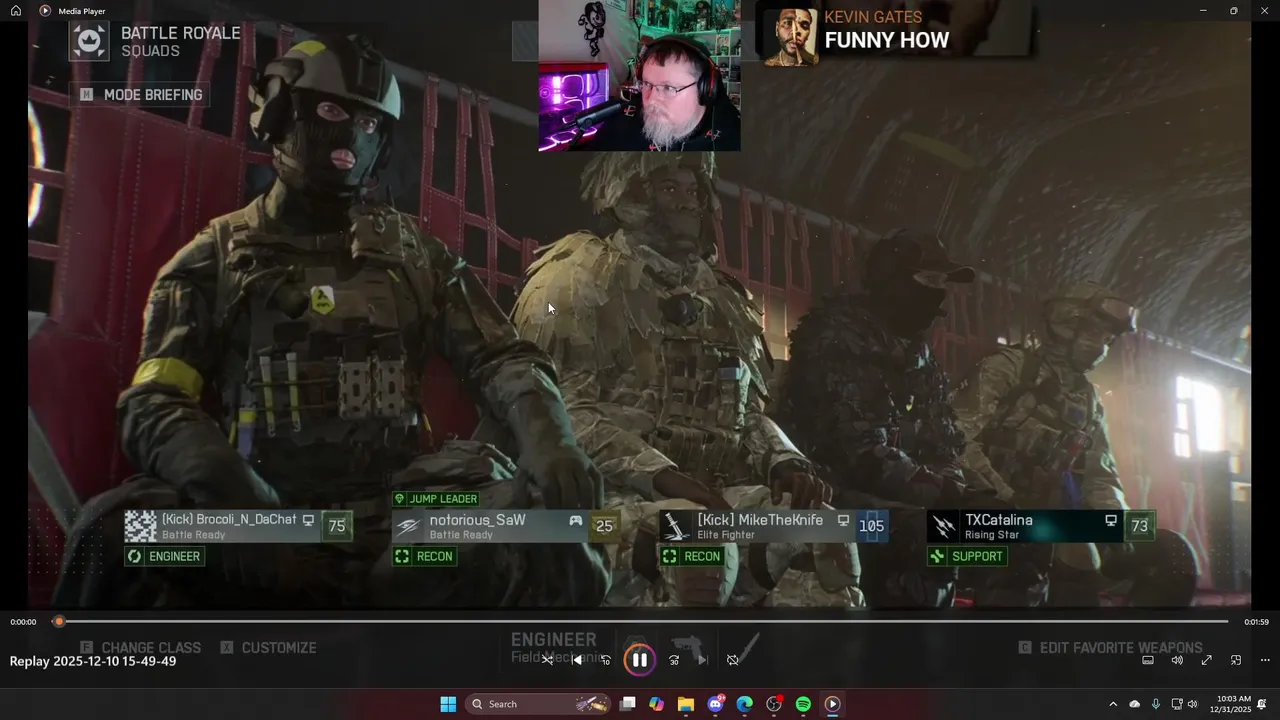
Task: Pause the replay video
Action: pos(640,660)
